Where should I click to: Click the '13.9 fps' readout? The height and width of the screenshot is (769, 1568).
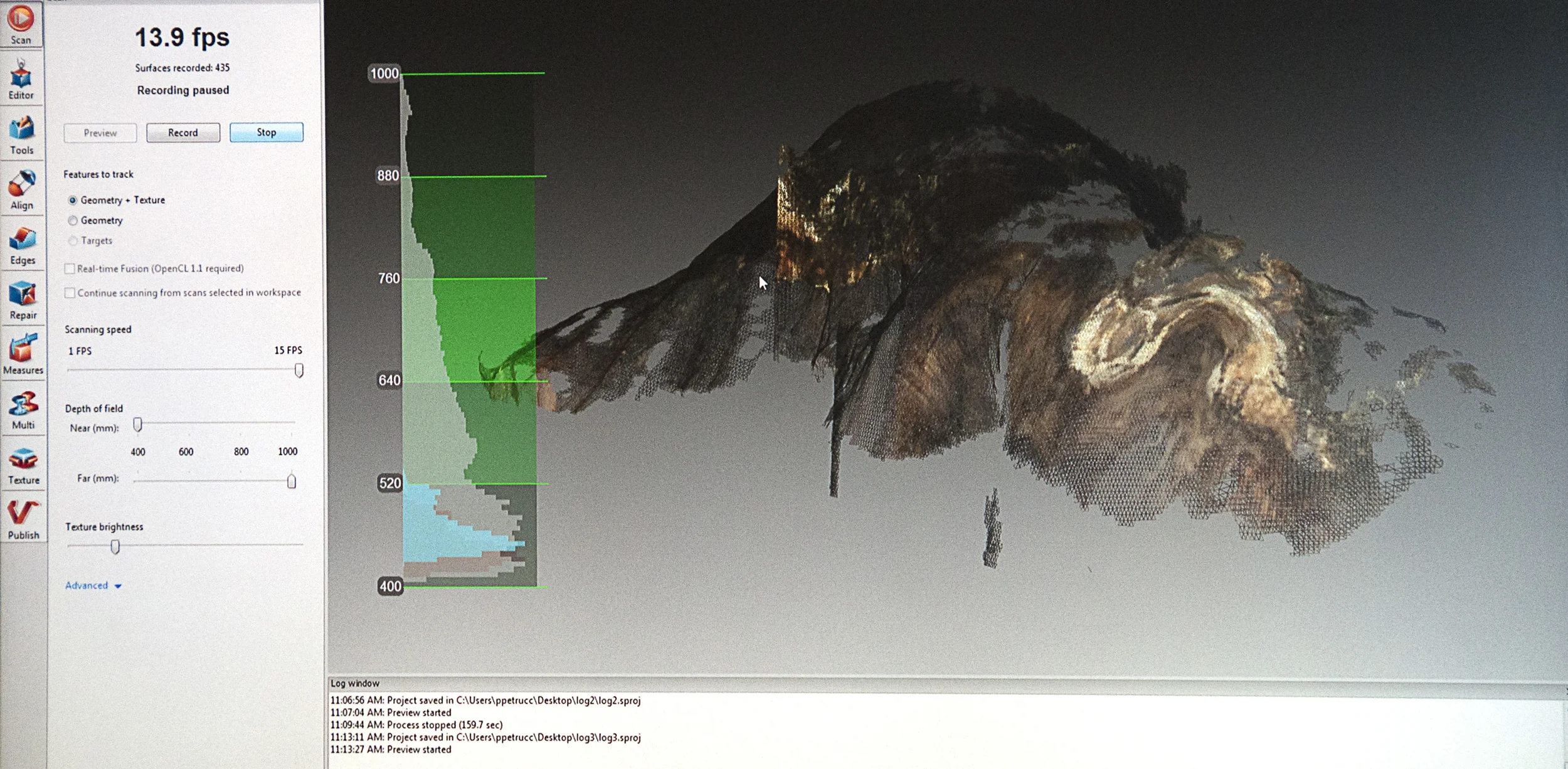[183, 37]
